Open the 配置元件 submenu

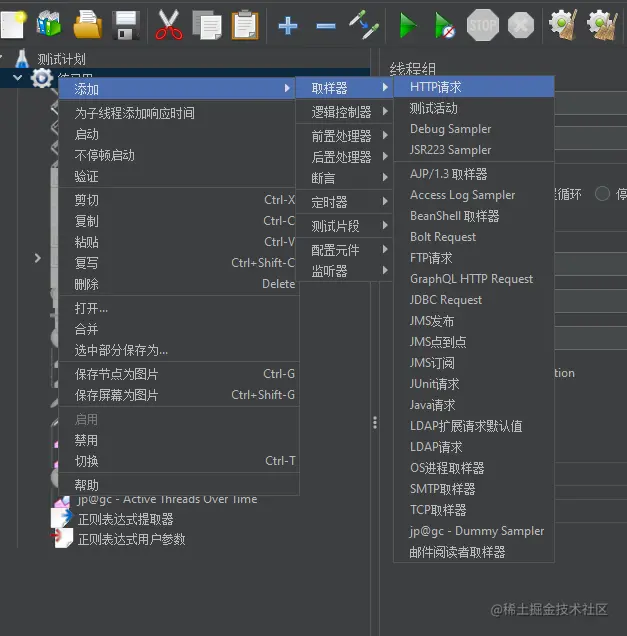(344, 249)
